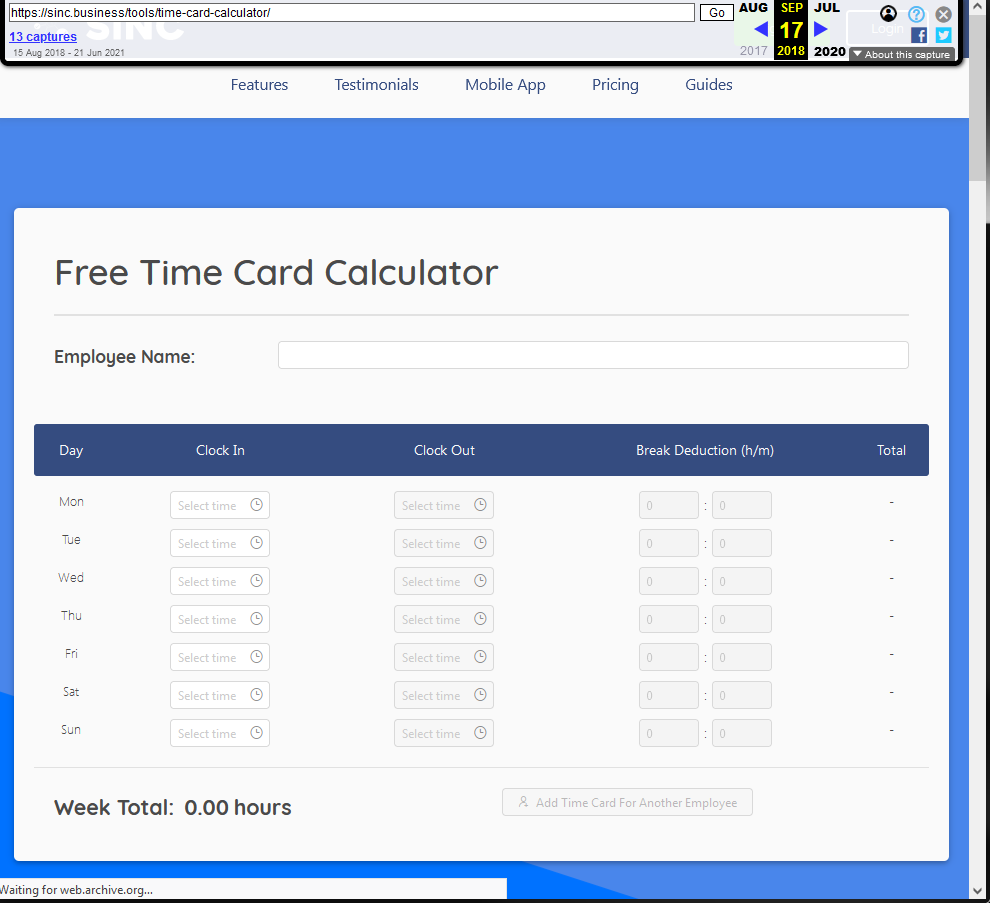The image size is (990, 903).
Task: Click the Wayback Machine next capture arrow
Action: 821,29
